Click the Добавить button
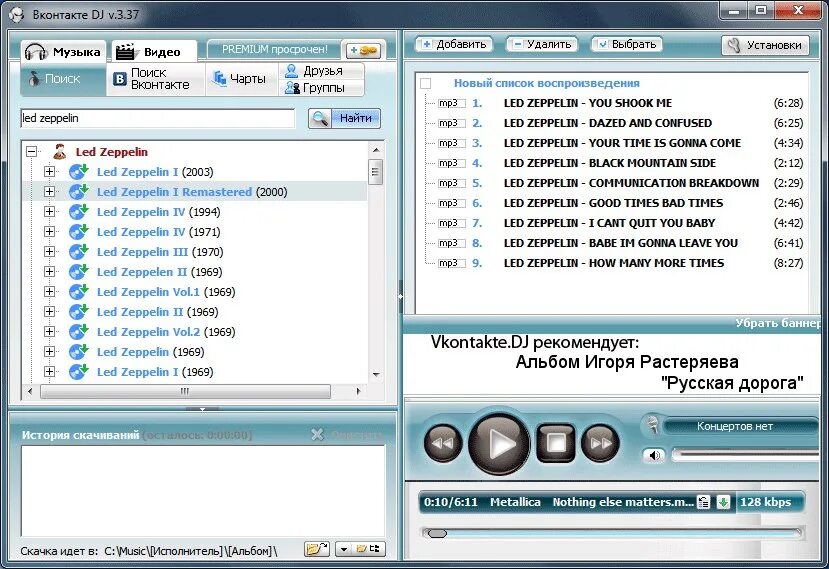The image size is (829, 569). pyautogui.click(x=454, y=44)
